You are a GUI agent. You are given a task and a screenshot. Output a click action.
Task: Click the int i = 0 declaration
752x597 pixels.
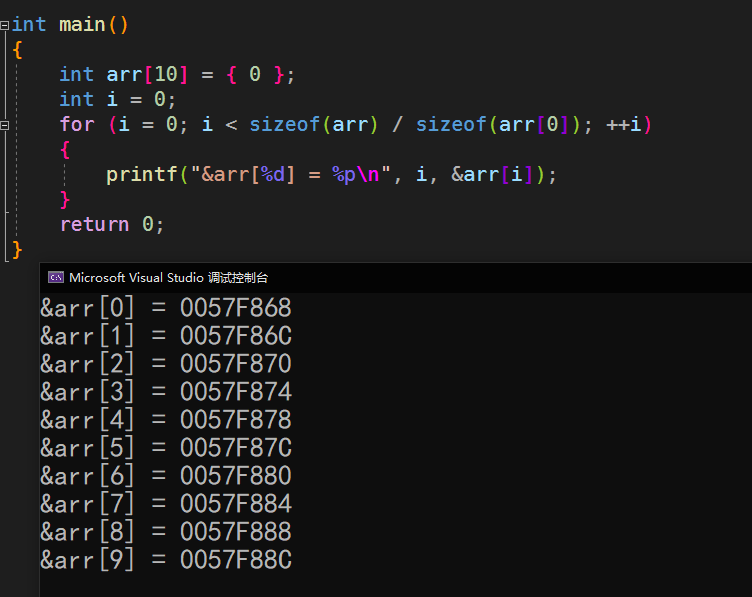point(118,99)
